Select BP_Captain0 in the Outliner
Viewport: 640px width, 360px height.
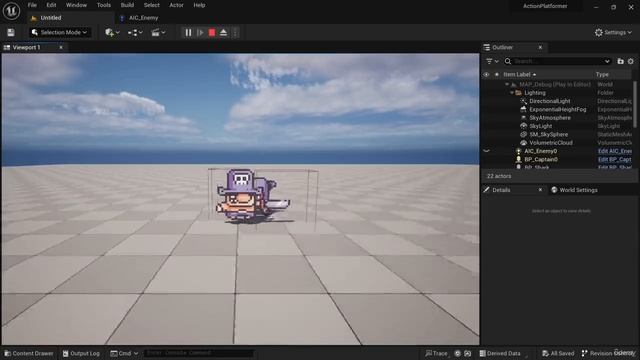pyautogui.click(x=541, y=160)
